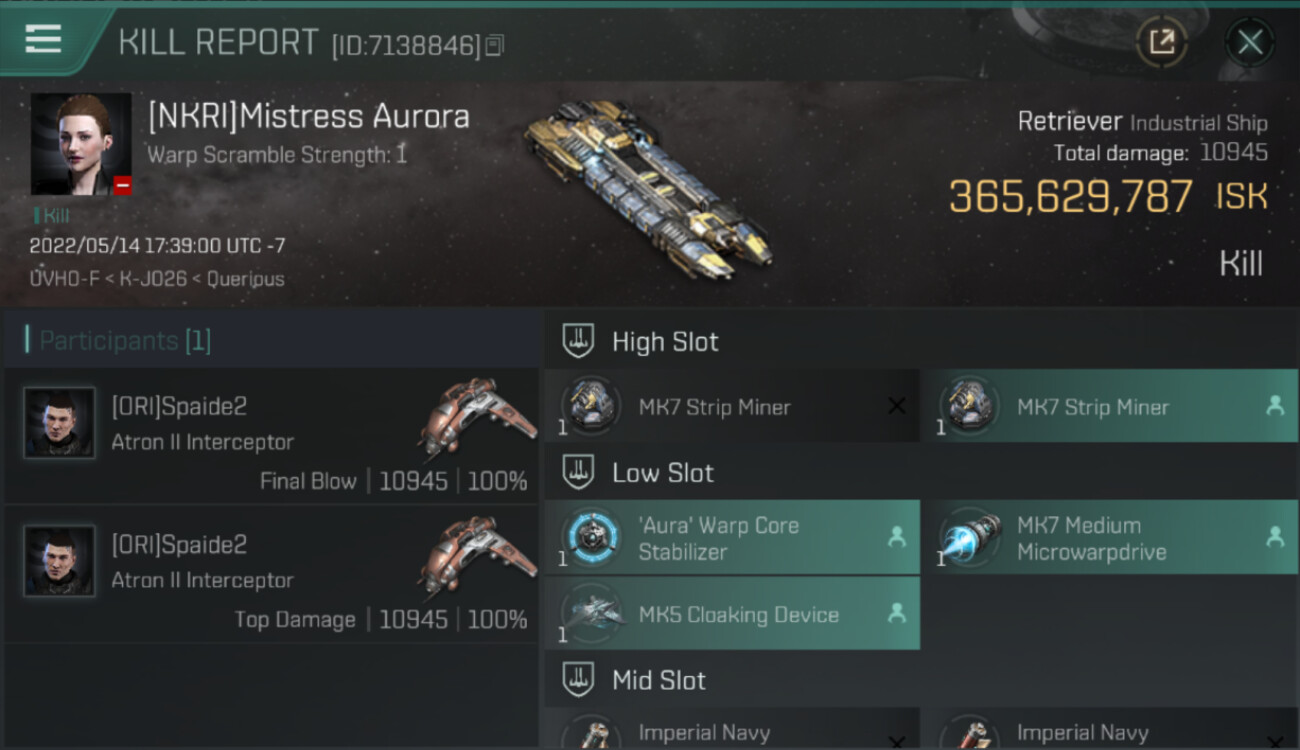
Task: Click the 'Aura' Warp Core Stabilizer icon
Action: (x=590, y=538)
